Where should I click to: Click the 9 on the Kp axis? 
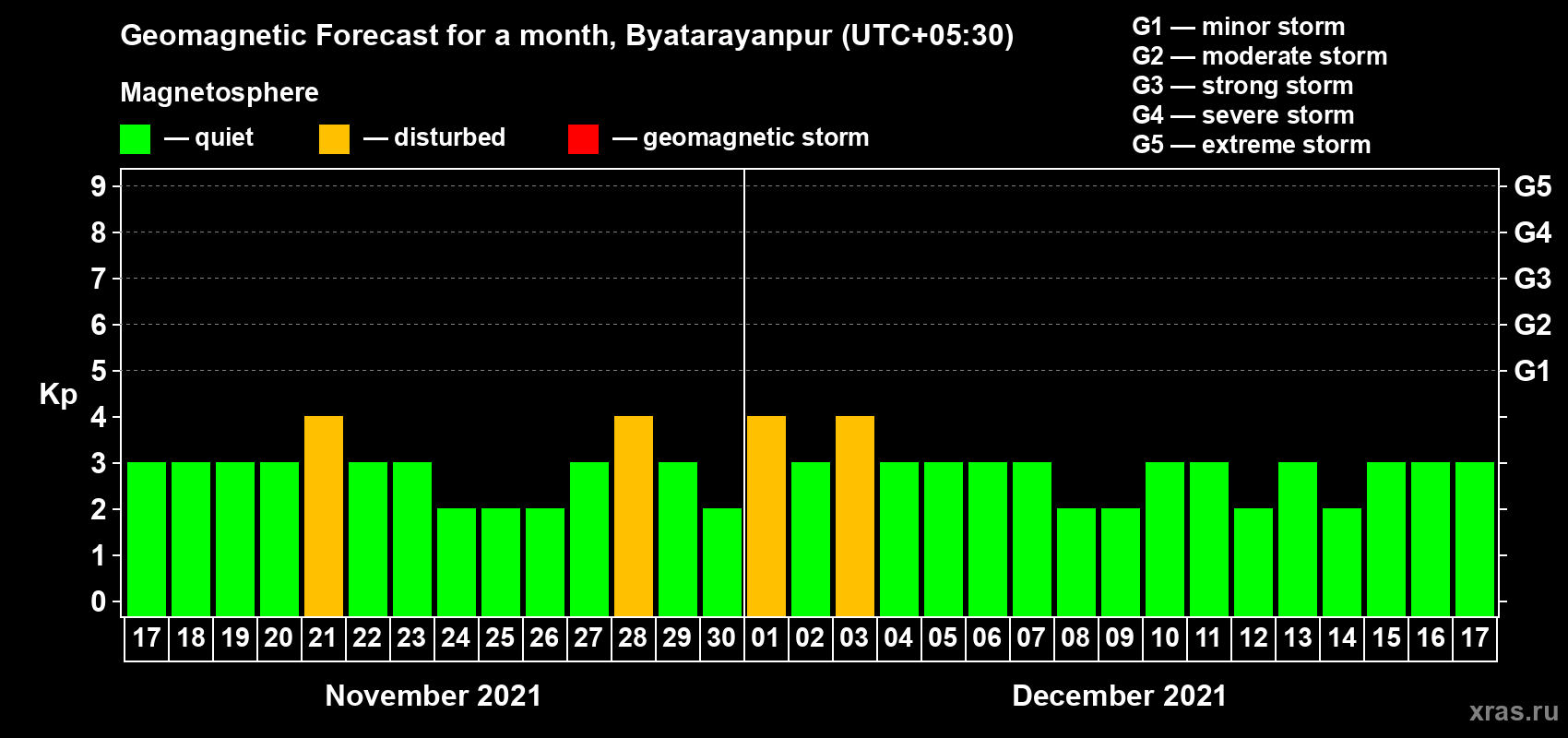click(99, 186)
